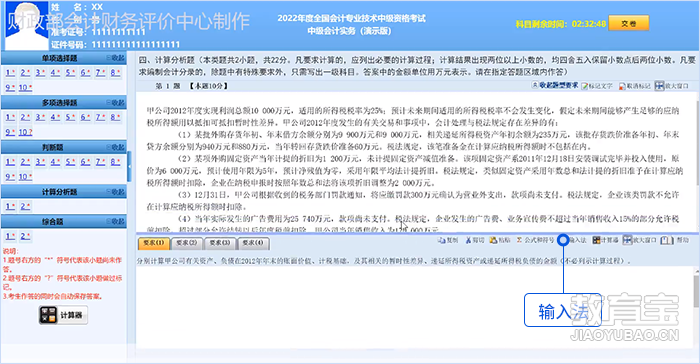700x364 pixels.
Task: Click the candidate photo thumbnail
Action: click(x=26, y=26)
